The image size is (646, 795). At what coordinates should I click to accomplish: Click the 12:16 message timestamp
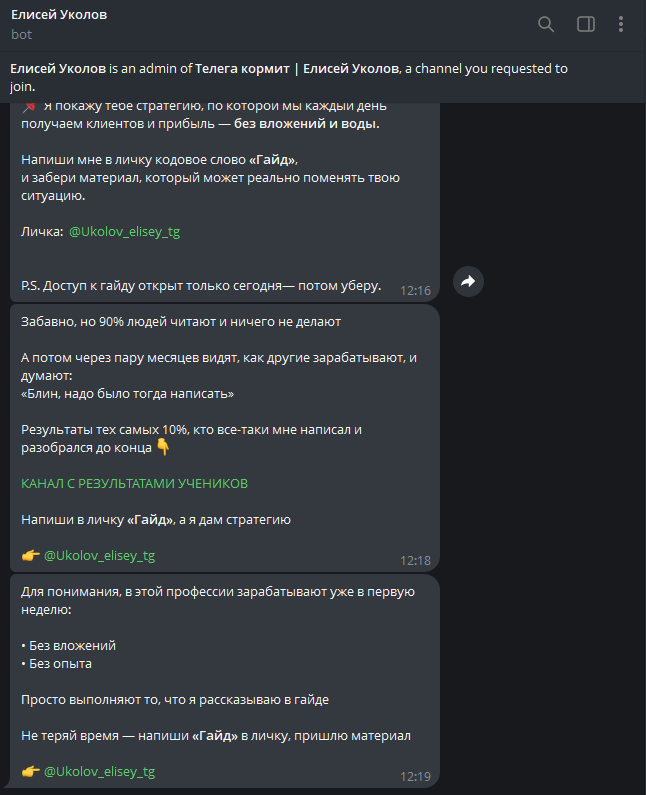(415, 290)
